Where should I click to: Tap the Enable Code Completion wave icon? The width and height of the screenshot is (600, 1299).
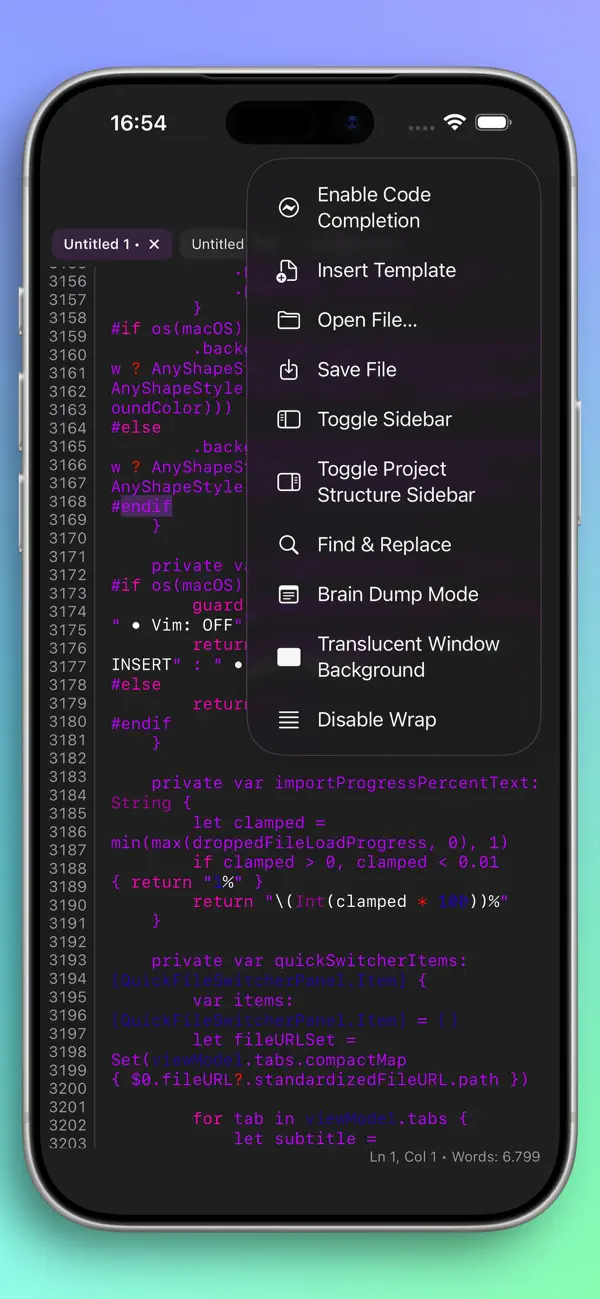click(288, 207)
